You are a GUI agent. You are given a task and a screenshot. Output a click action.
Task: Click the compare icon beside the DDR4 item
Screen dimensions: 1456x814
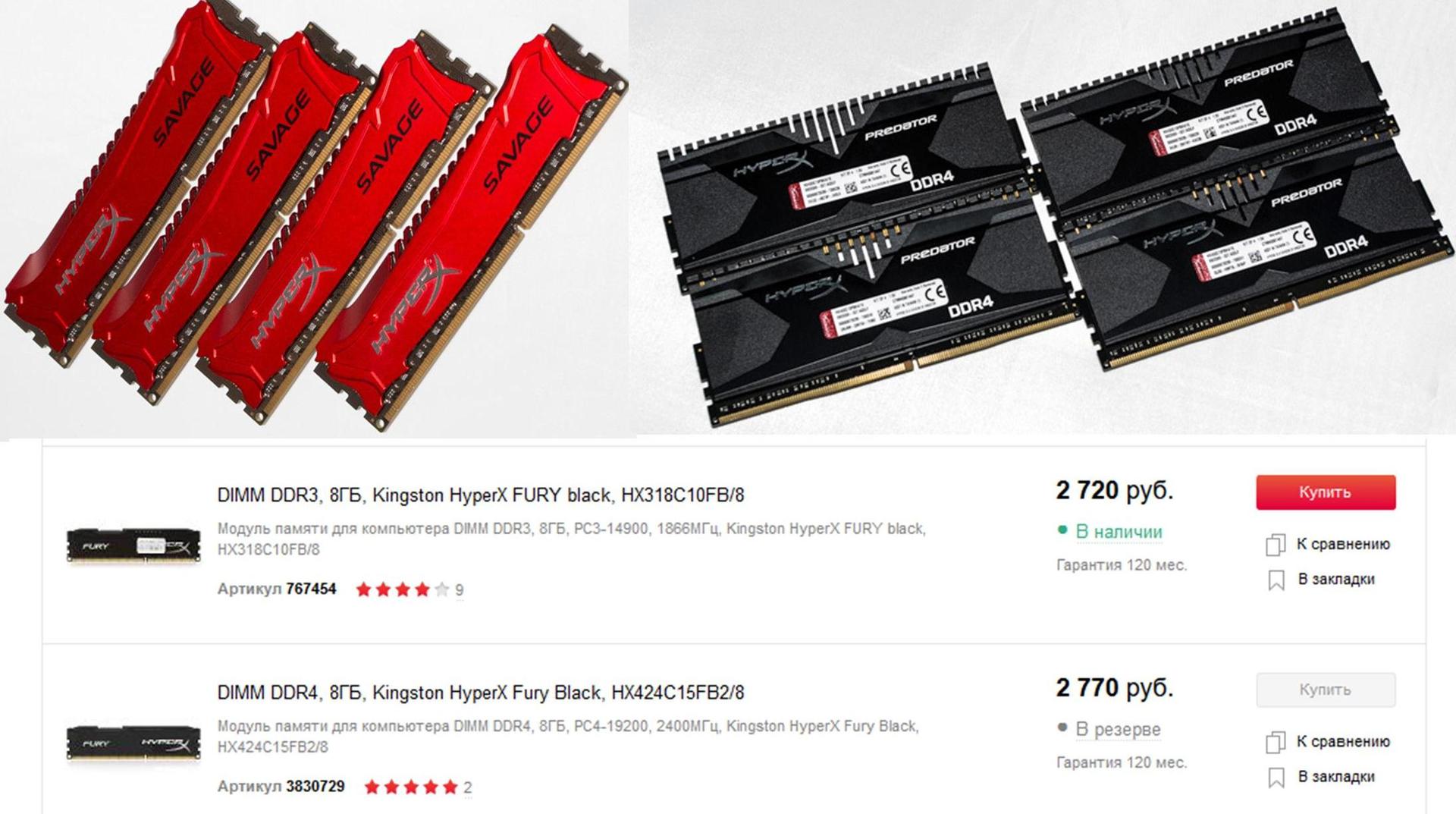pyautogui.click(x=1276, y=742)
